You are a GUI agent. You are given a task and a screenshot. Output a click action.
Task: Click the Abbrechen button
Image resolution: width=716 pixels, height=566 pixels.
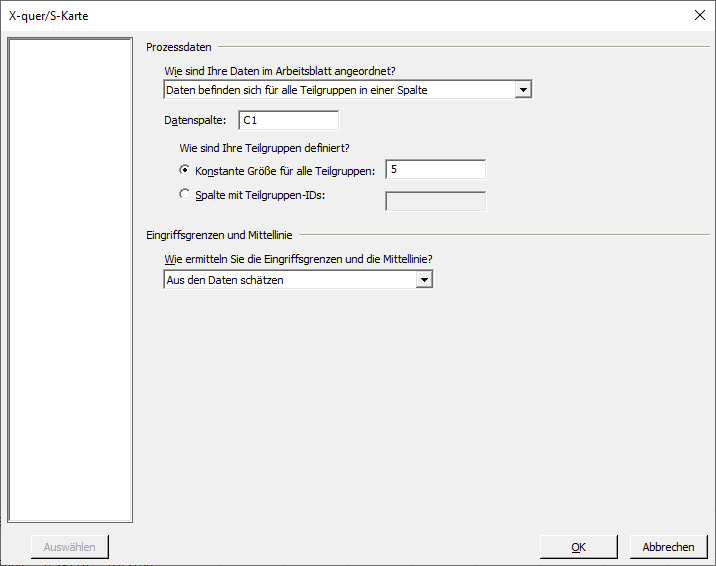click(x=669, y=547)
